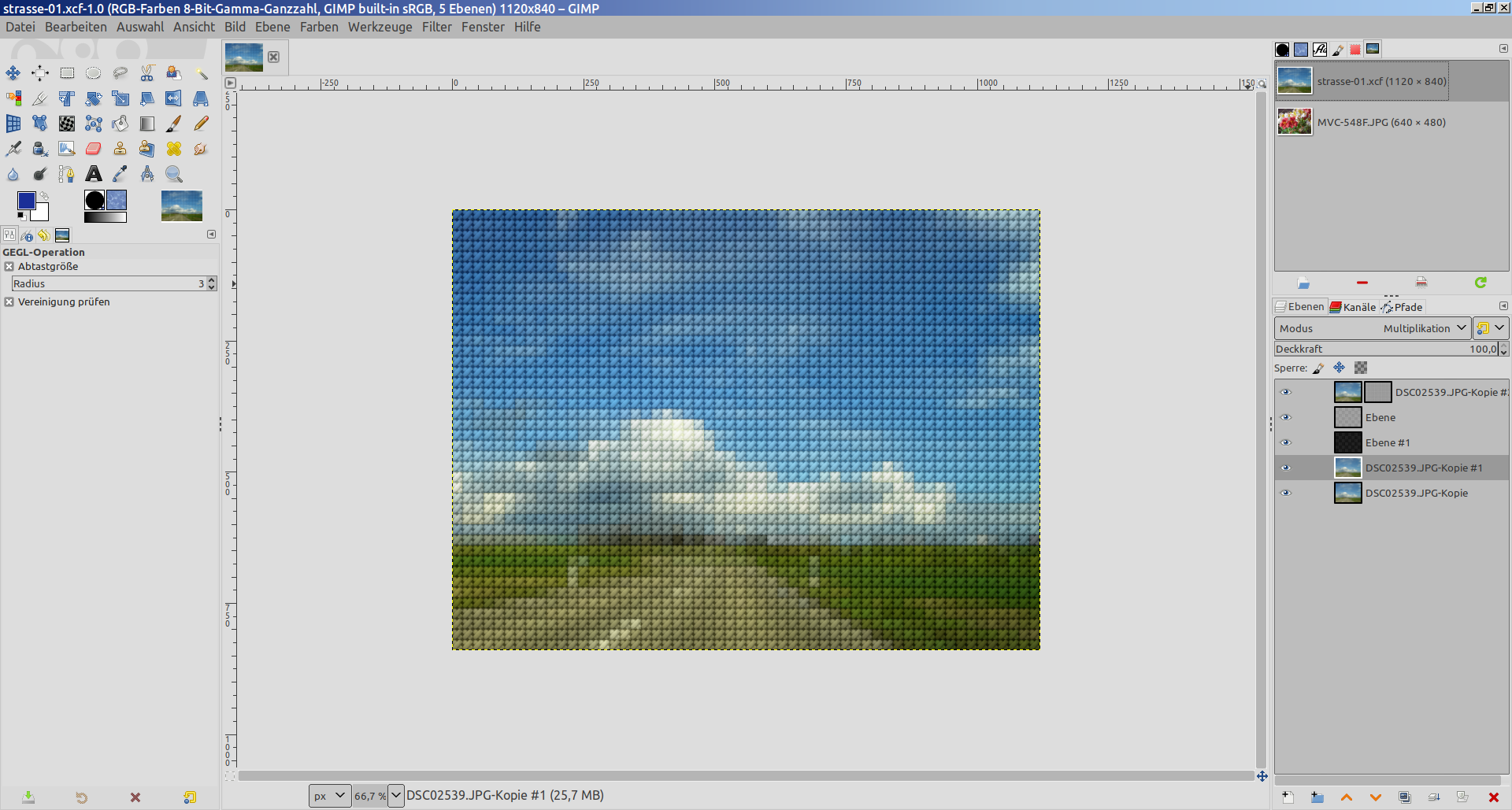Hide the DSC02539.JPG-Kopie #1 layer
Image resolution: width=1512 pixels, height=810 pixels.
(1286, 468)
